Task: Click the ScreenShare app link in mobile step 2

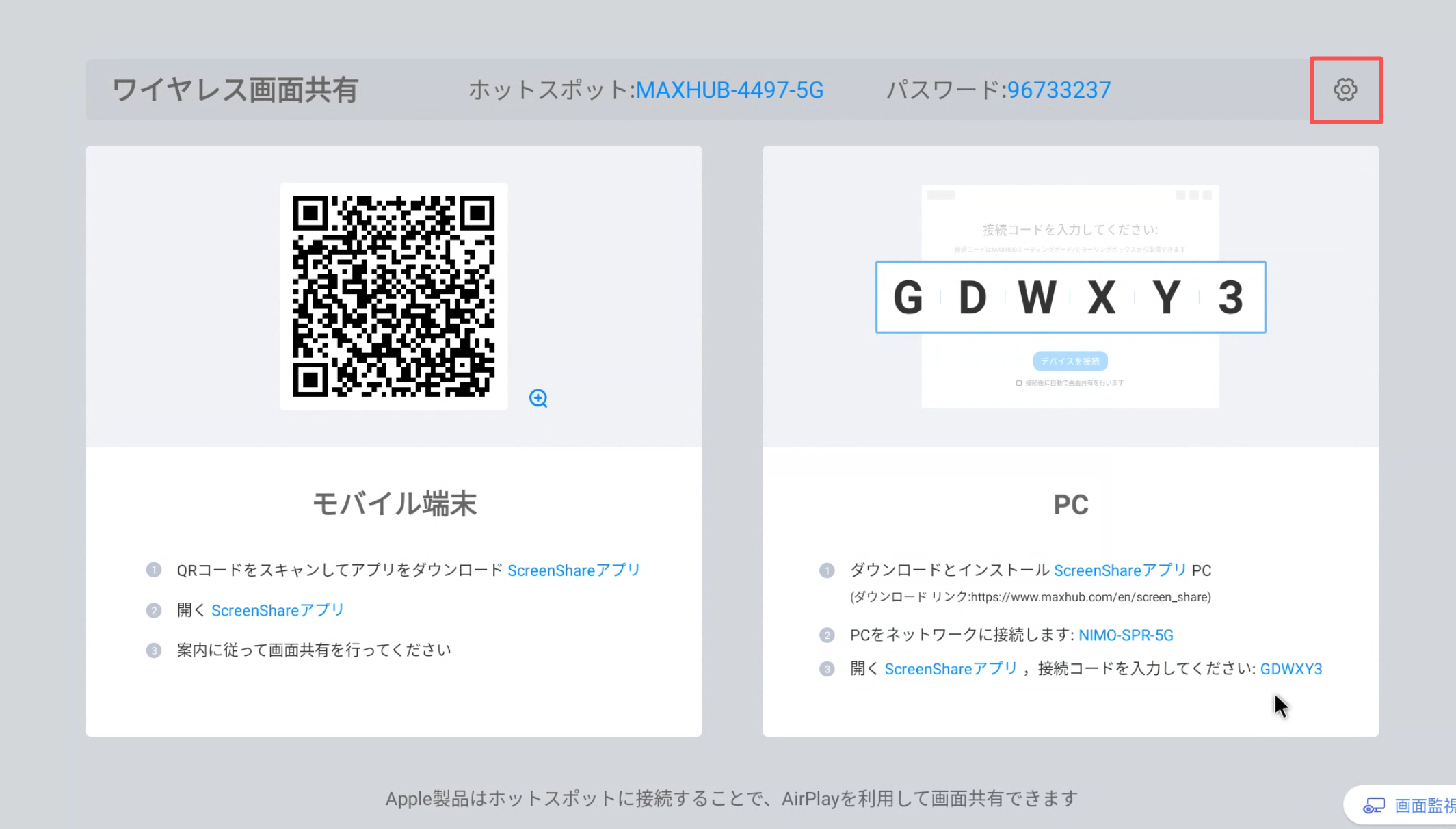Action: [x=277, y=610]
